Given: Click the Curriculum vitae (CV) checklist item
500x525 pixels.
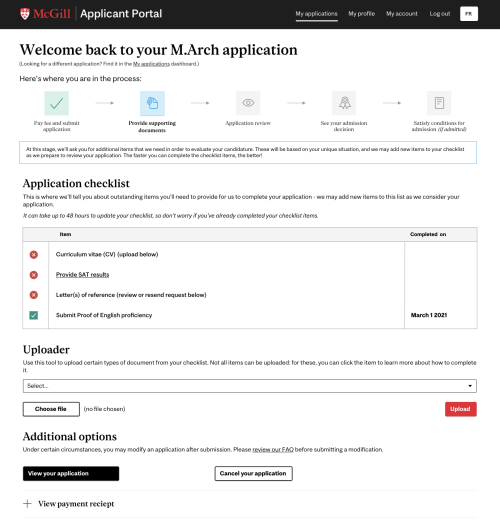Looking at the screenshot, I should click(107, 254).
